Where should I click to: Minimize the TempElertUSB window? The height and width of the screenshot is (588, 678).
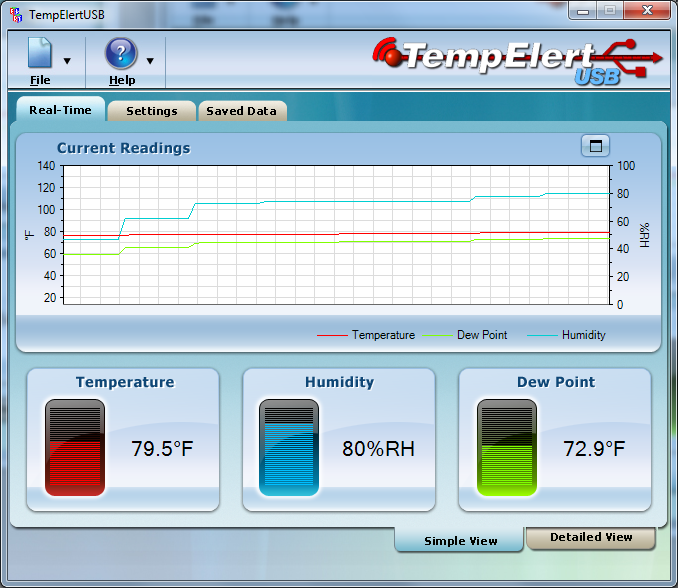coord(583,11)
